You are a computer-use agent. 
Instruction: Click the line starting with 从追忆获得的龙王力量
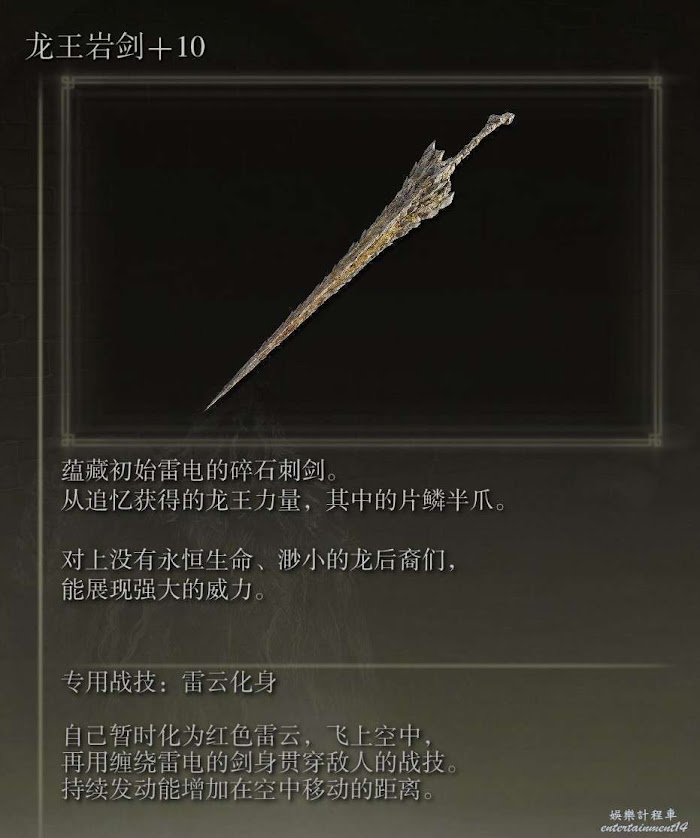coord(283,501)
